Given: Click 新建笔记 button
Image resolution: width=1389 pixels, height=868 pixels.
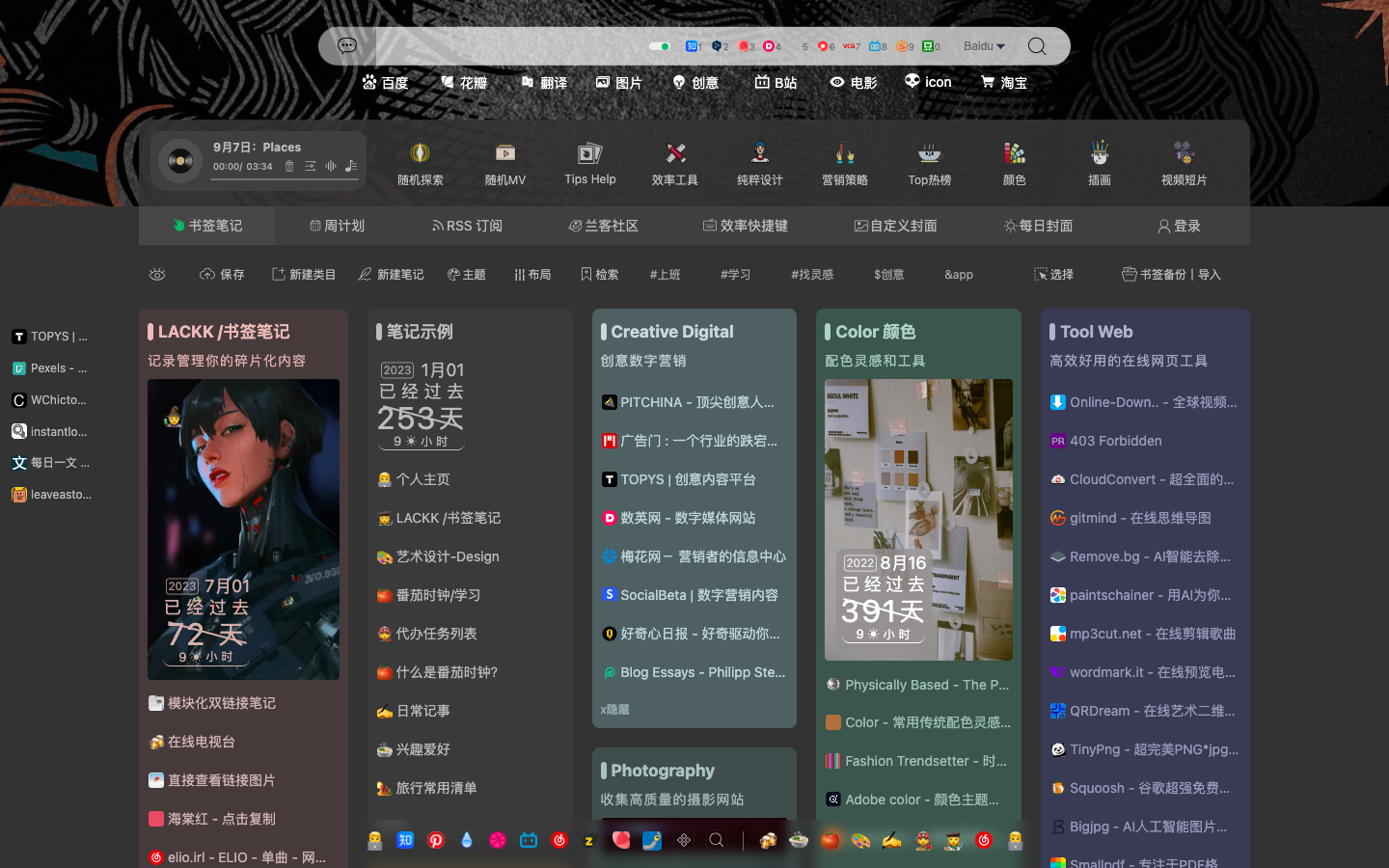Looking at the screenshot, I should (x=391, y=275).
